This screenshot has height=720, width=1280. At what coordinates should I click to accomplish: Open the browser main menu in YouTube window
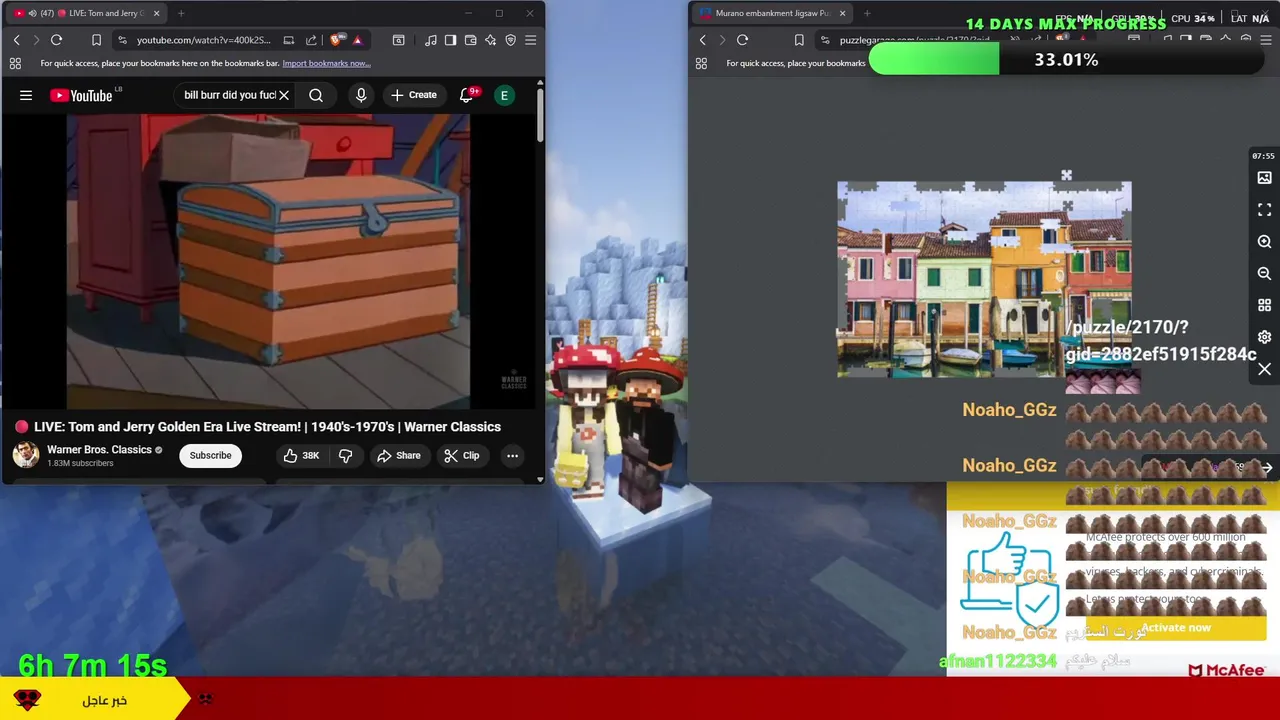click(530, 40)
